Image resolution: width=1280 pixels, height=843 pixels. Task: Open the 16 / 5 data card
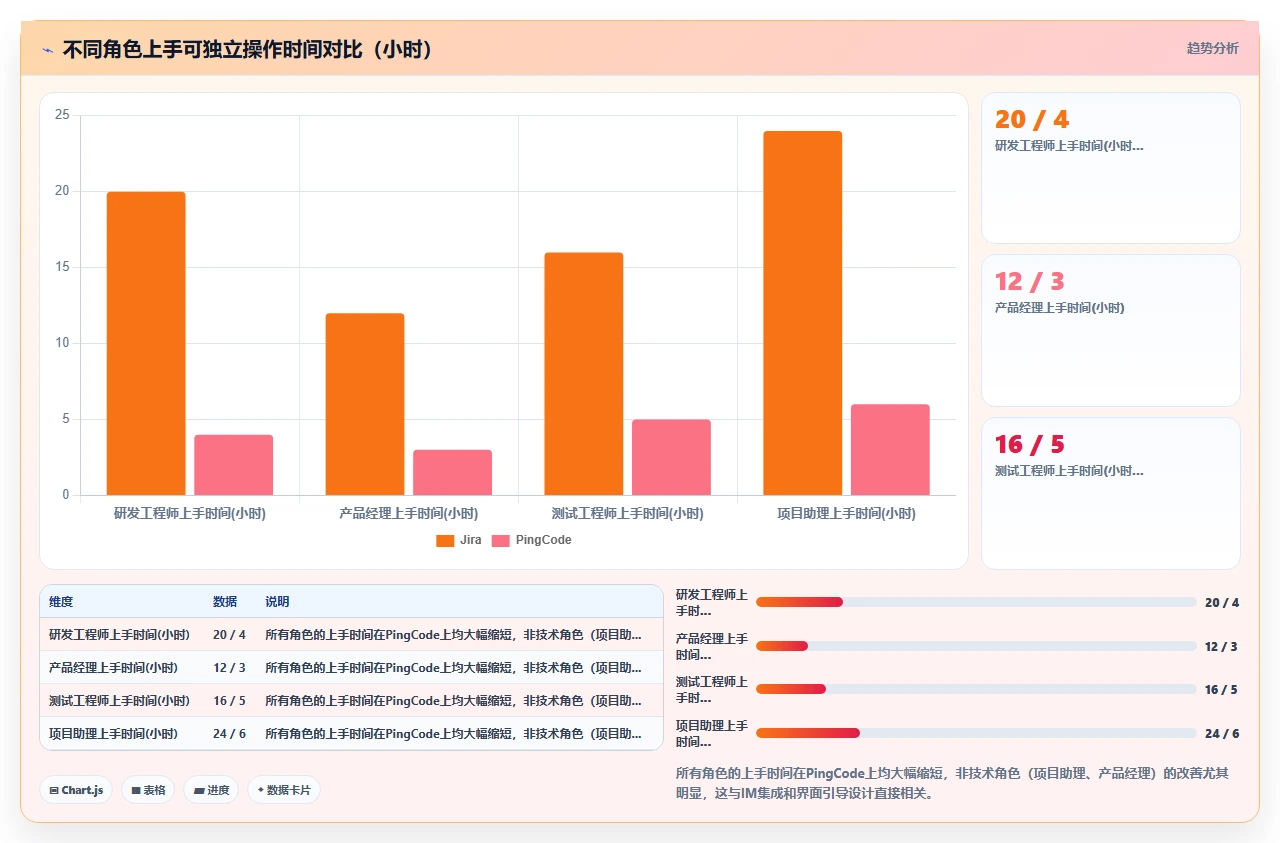(x=1110, y=493)
